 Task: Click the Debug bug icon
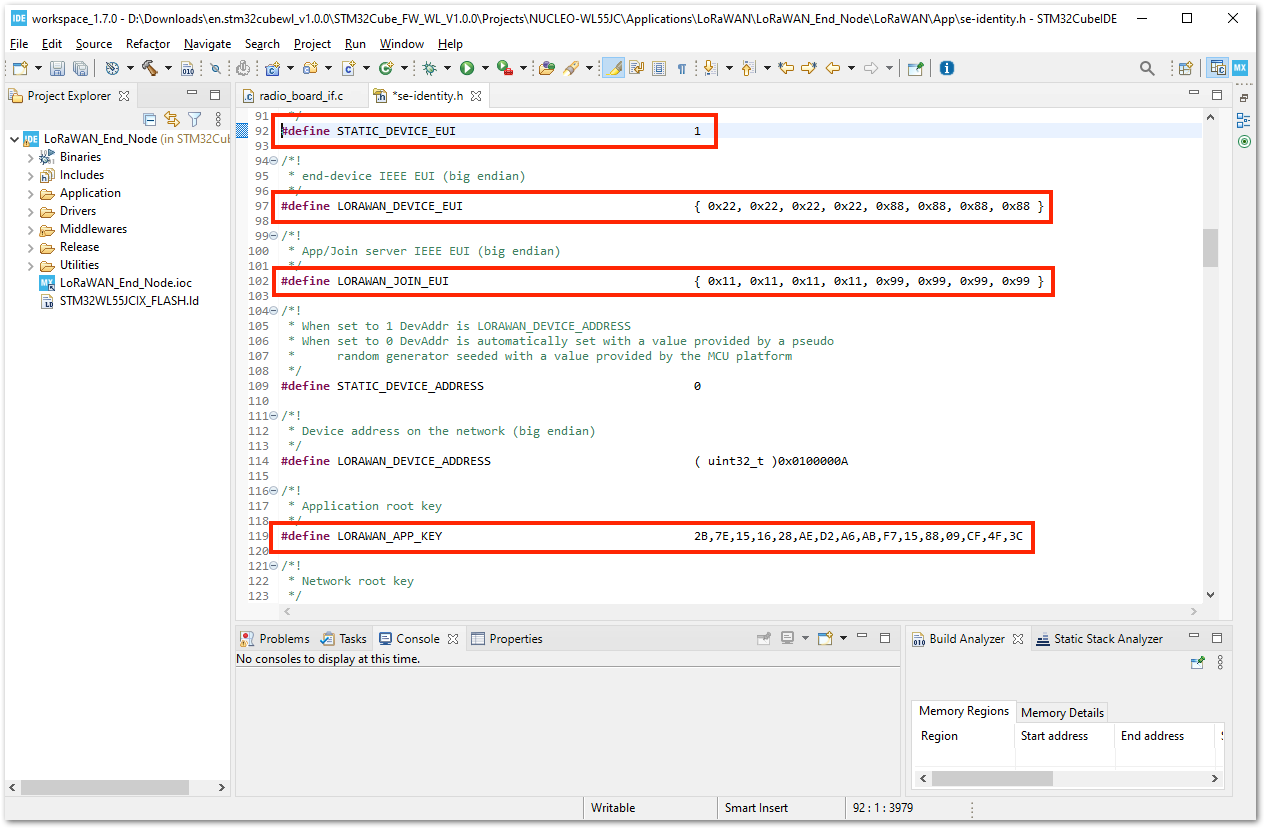point(430,68)
